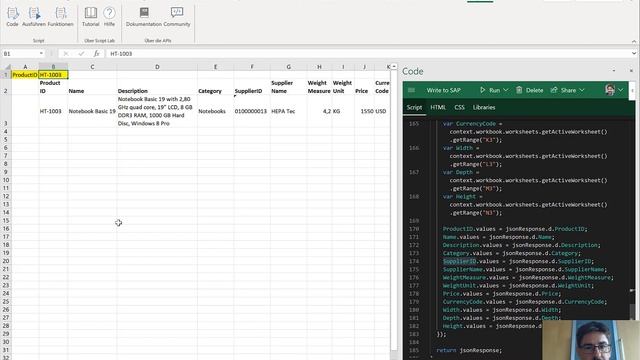Click the presenter webcam thumbnail
The width and height of the screenshot is (640, 360).
pos(591,340)
